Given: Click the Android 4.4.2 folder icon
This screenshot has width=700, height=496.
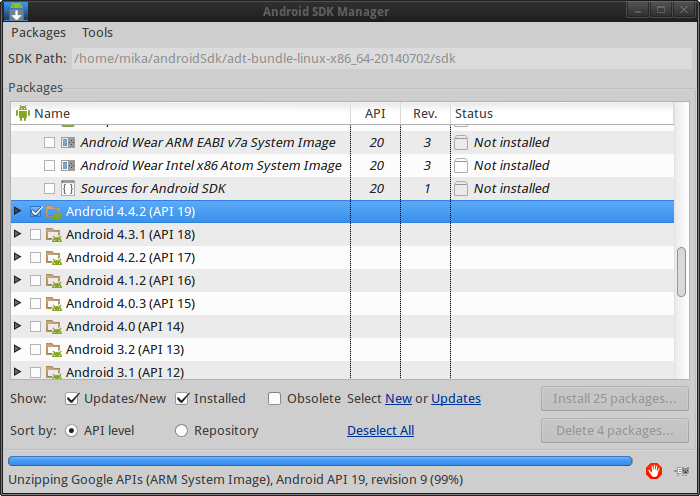Looking at the screenshot, I should [x=54, y=212].
